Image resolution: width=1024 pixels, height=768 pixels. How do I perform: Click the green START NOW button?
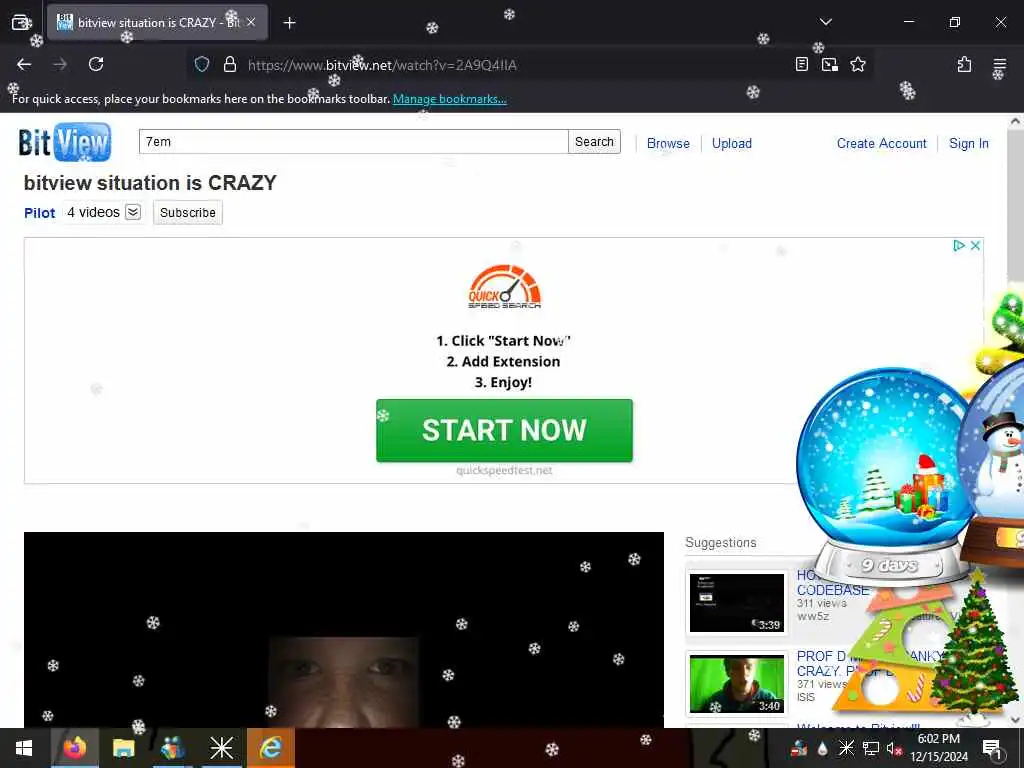(x=504, y=430)
